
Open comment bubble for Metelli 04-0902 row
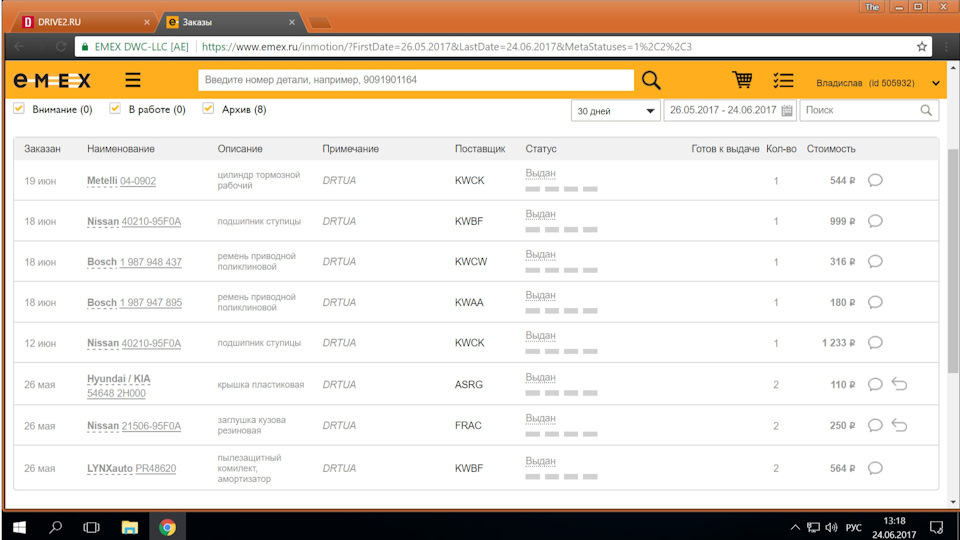coord(876,180)
